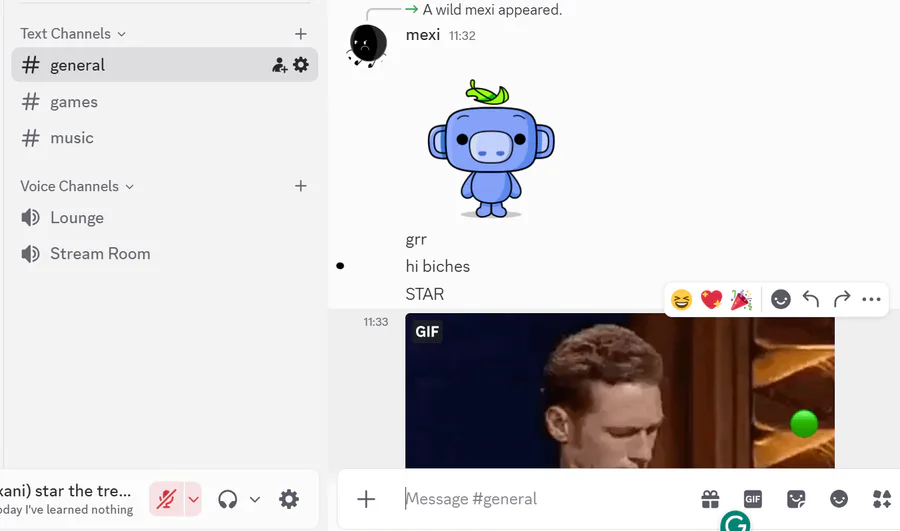The height and width of the screenshot is (531, 900).
Task: Open the sticker picker
Action: coord(796,499)
